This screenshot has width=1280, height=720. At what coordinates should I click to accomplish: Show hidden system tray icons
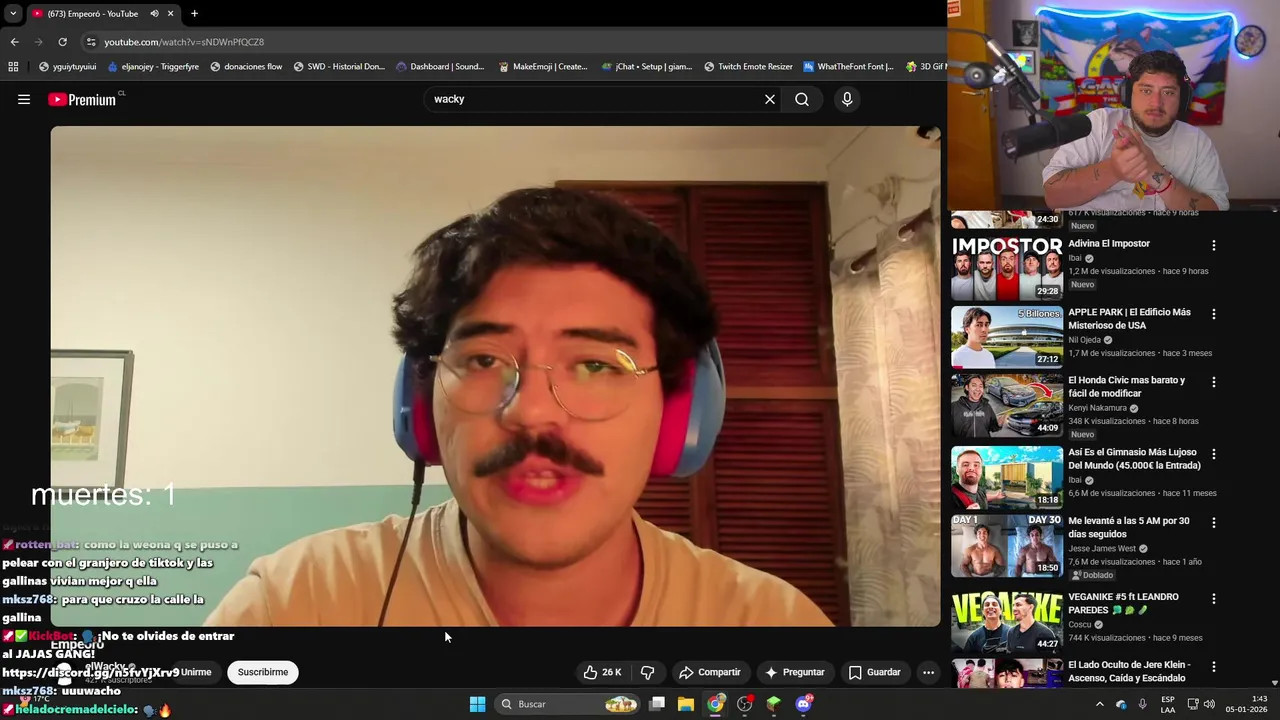pyautogui.click(x=1099, y=704)
